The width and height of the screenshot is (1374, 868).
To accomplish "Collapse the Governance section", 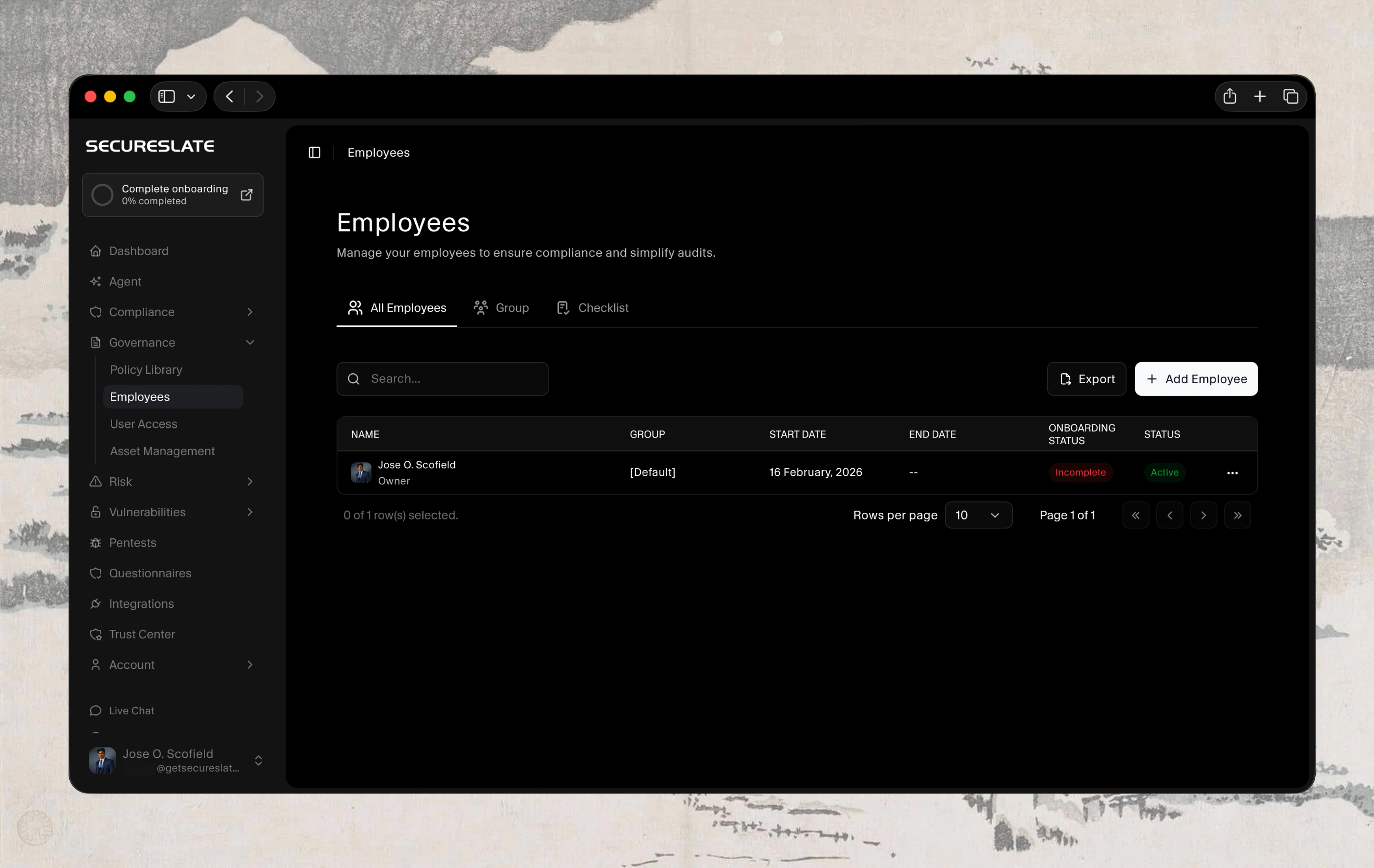I will coord(250,342).
